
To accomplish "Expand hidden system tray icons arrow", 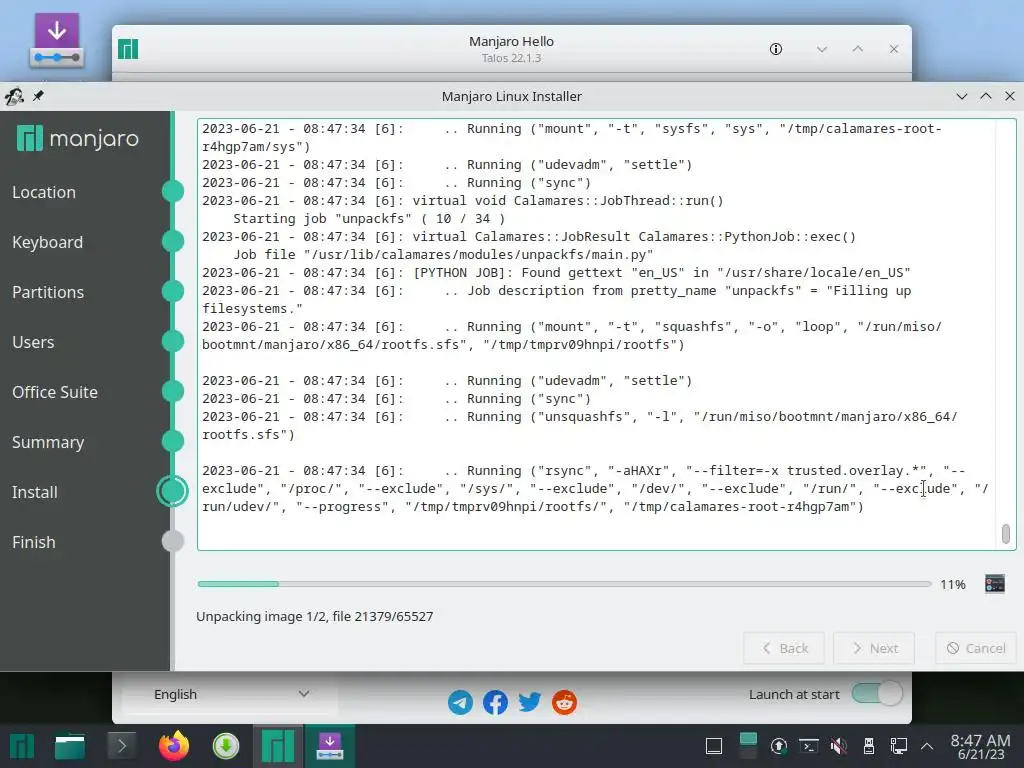I will click(x=927, y=746).
